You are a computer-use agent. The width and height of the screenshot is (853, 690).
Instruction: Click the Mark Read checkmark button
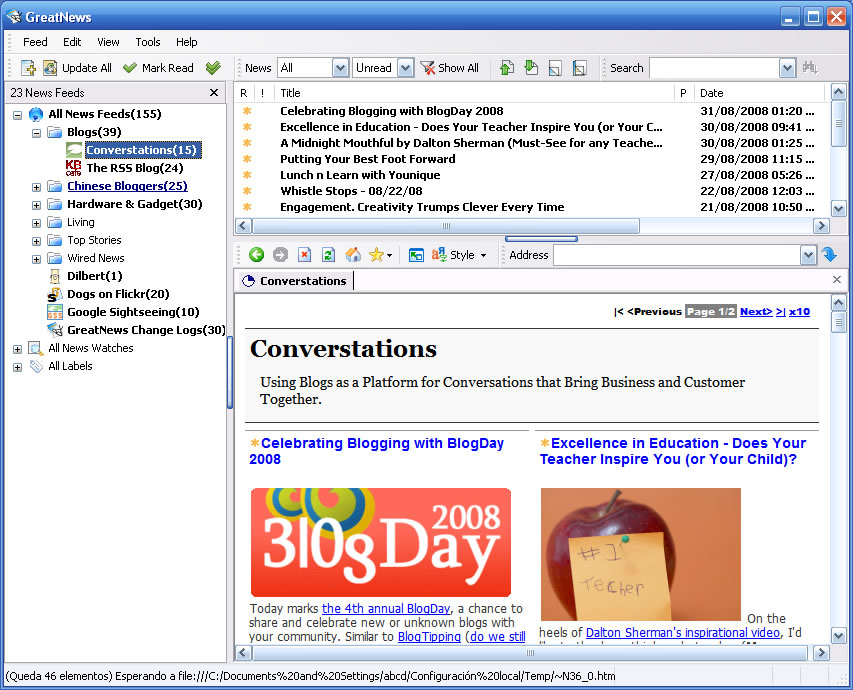pyautogui.click(x=158, y=68)
